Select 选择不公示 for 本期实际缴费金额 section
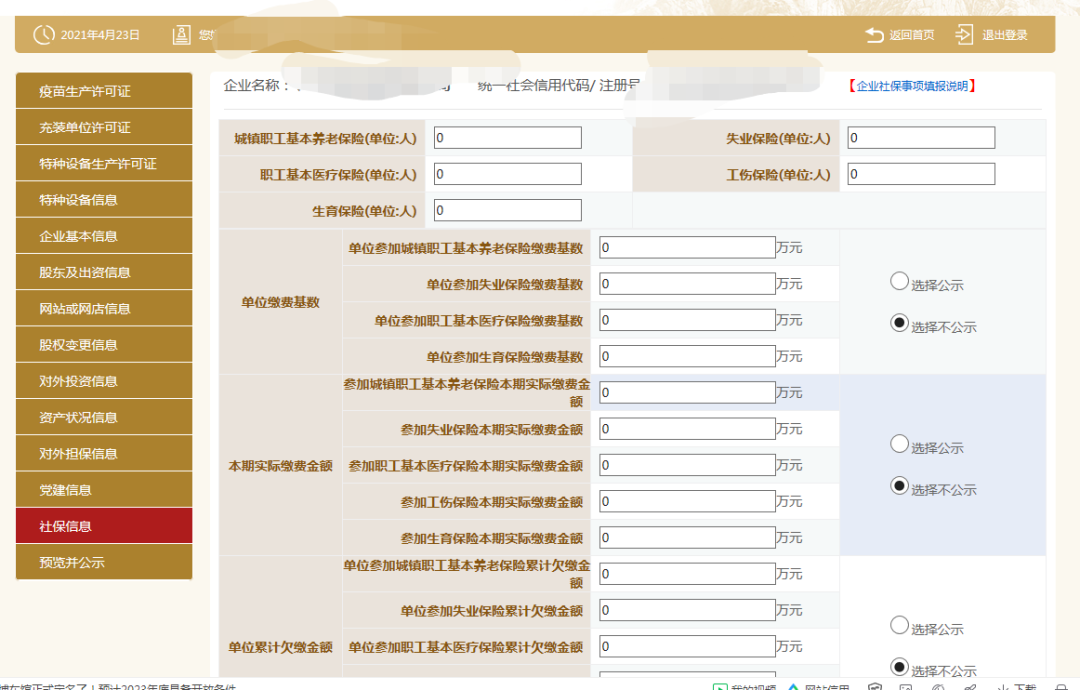Screen dimensions: 1080x690 [898, 488]
